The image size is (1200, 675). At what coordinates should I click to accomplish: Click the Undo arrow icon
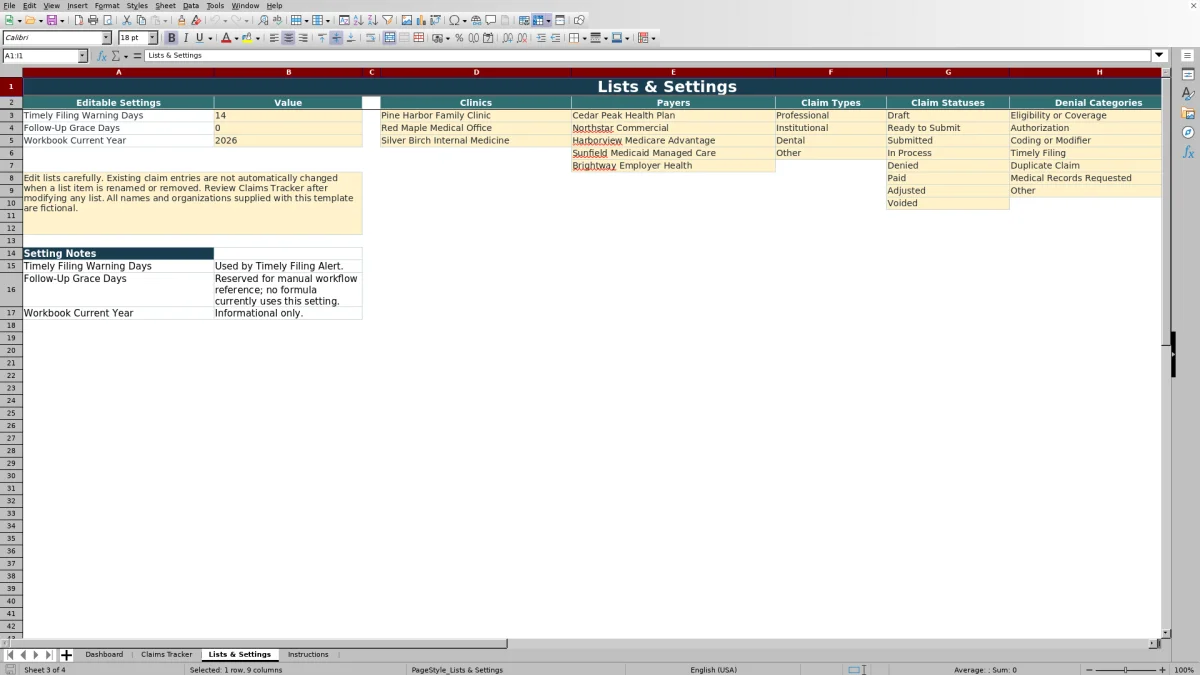[214, 20]
